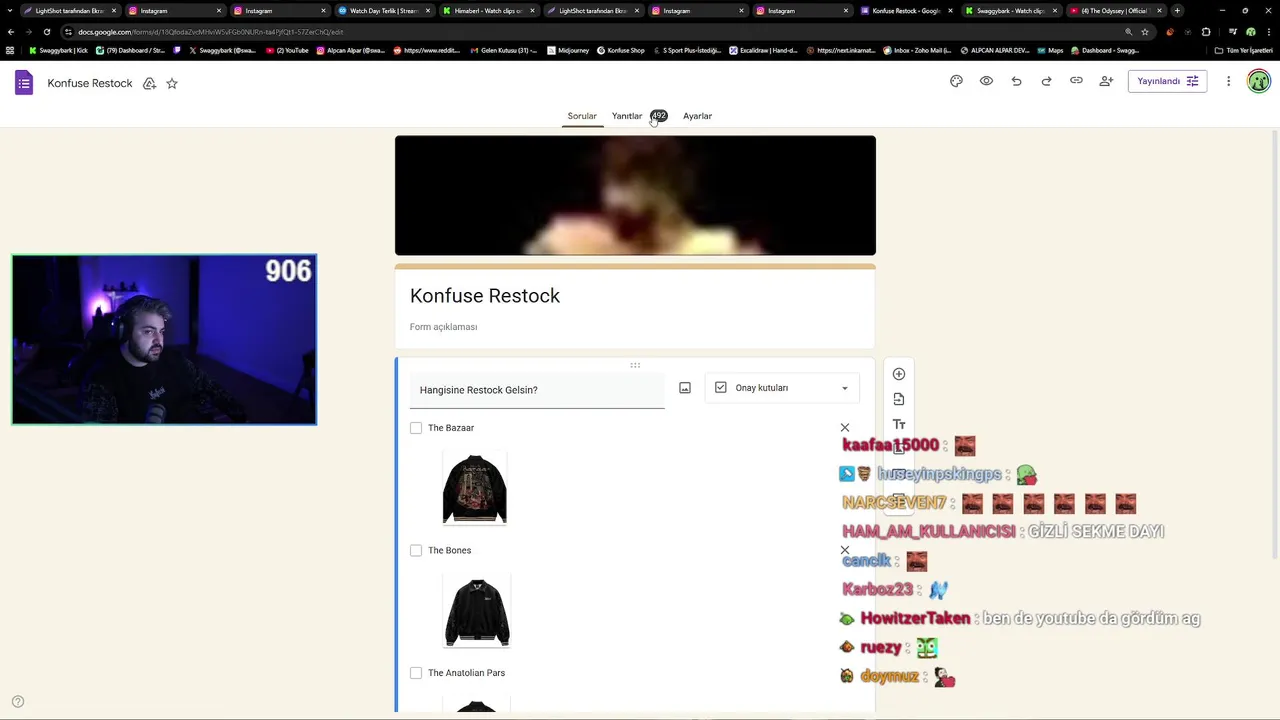Open the YouTube bookmark
Image resolution: width=1280 pixels, height=720 pixels.
287,50
